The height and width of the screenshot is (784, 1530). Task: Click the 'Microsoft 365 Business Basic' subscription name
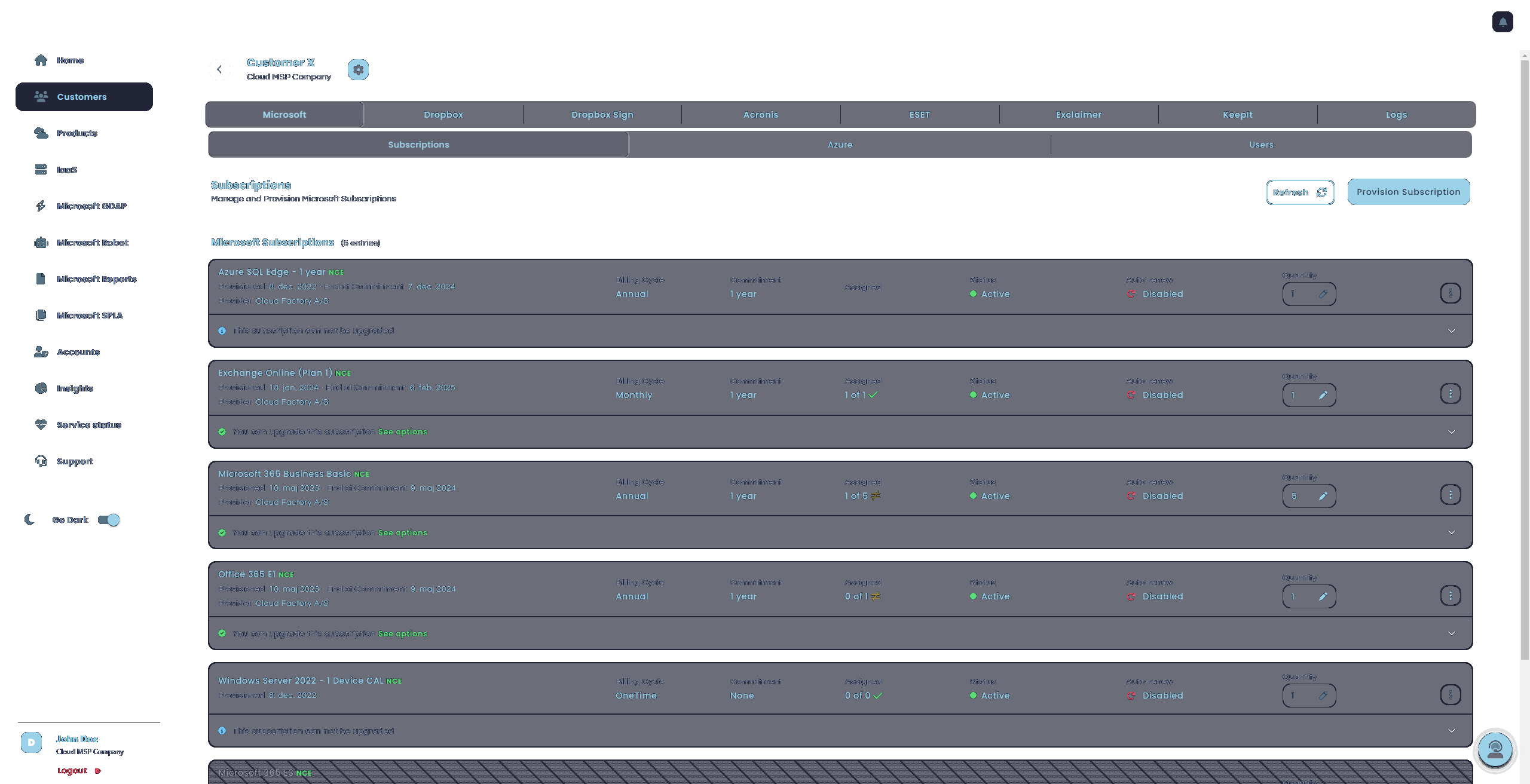284,474
